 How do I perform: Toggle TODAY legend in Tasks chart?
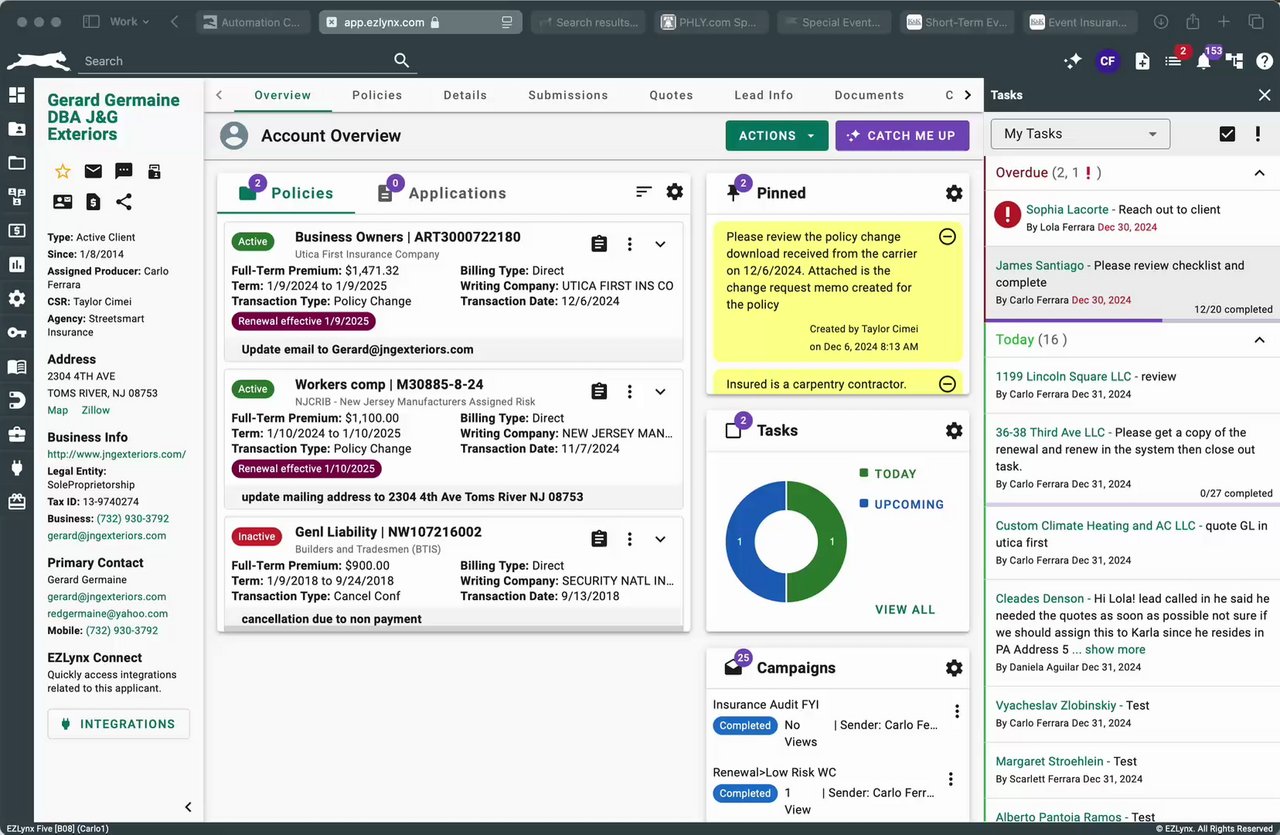[x=887, y=474]
